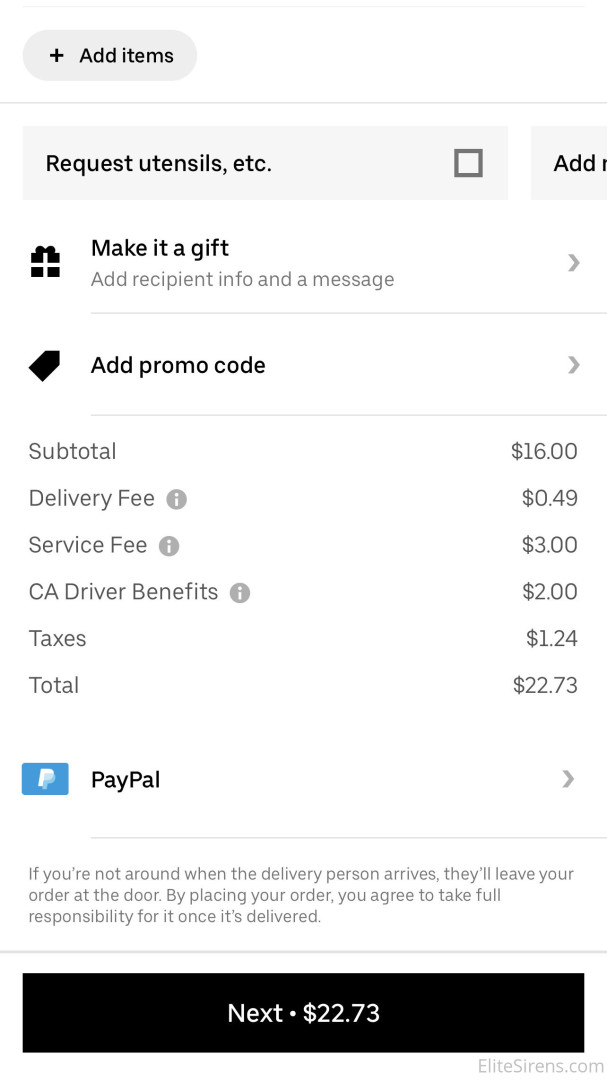The image size is (607, 1080).
Task: Choose the PayPal payment method row
Action: pos(300,779)
